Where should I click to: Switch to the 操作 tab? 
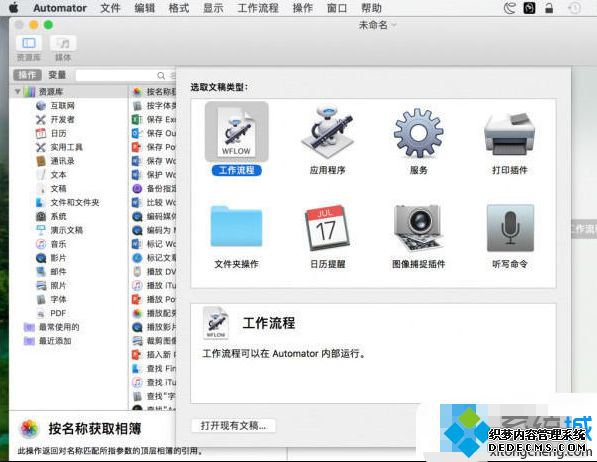click(27, 75)
